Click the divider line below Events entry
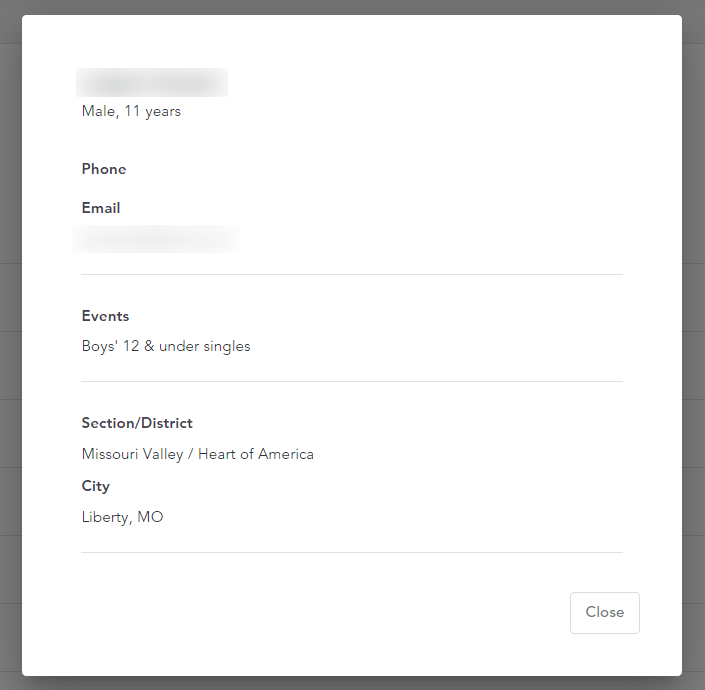 pos(352,381)
